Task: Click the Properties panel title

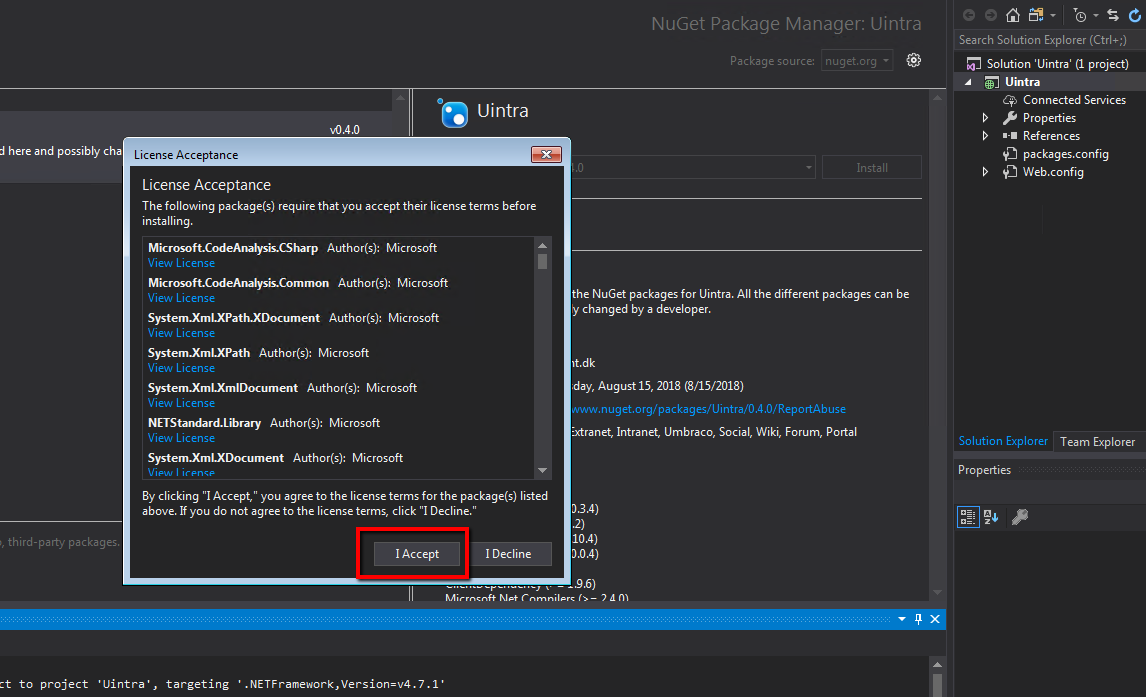Action: [984, 470]
